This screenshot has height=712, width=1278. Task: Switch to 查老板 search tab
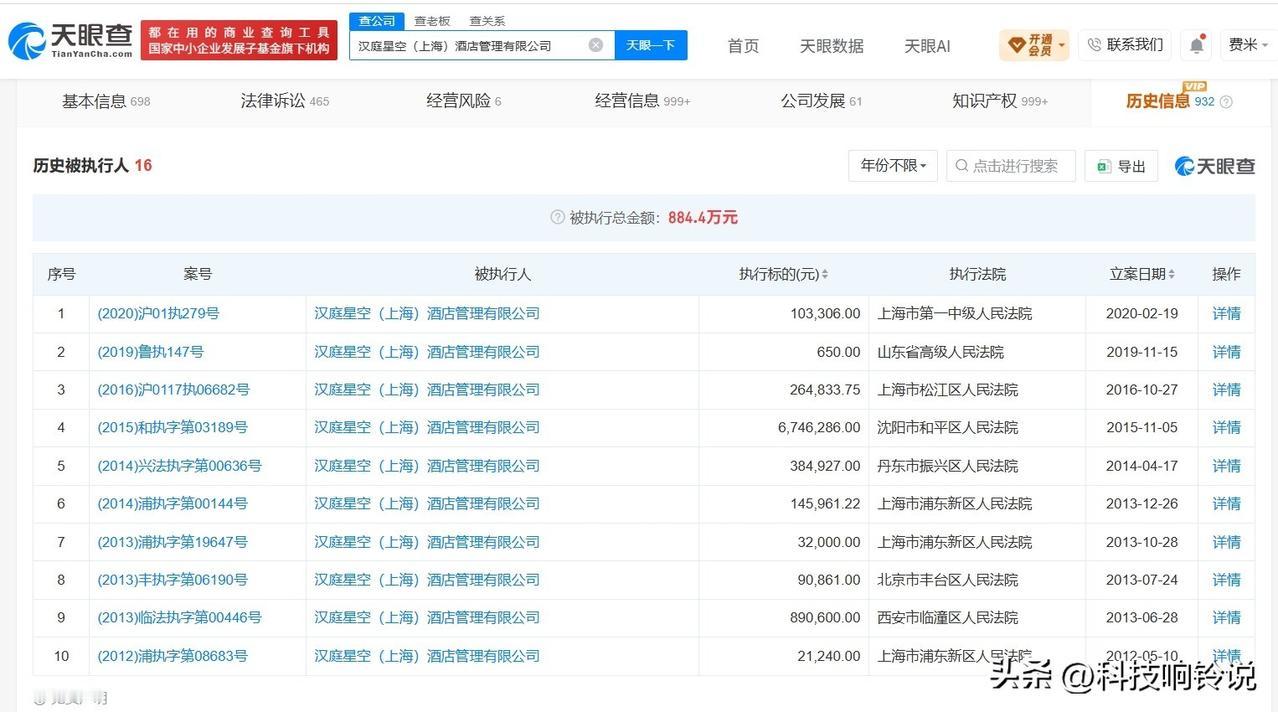(433, 21)
